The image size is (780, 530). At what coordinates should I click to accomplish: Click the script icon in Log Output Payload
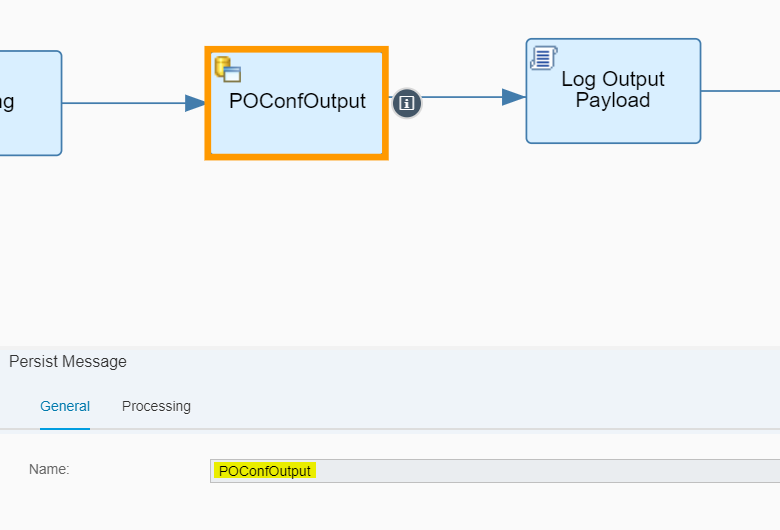543,58
